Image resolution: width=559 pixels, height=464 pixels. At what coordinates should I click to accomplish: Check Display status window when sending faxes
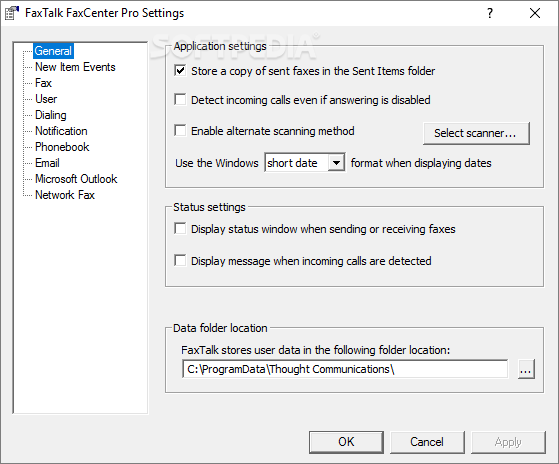click(x=180, y=228)
